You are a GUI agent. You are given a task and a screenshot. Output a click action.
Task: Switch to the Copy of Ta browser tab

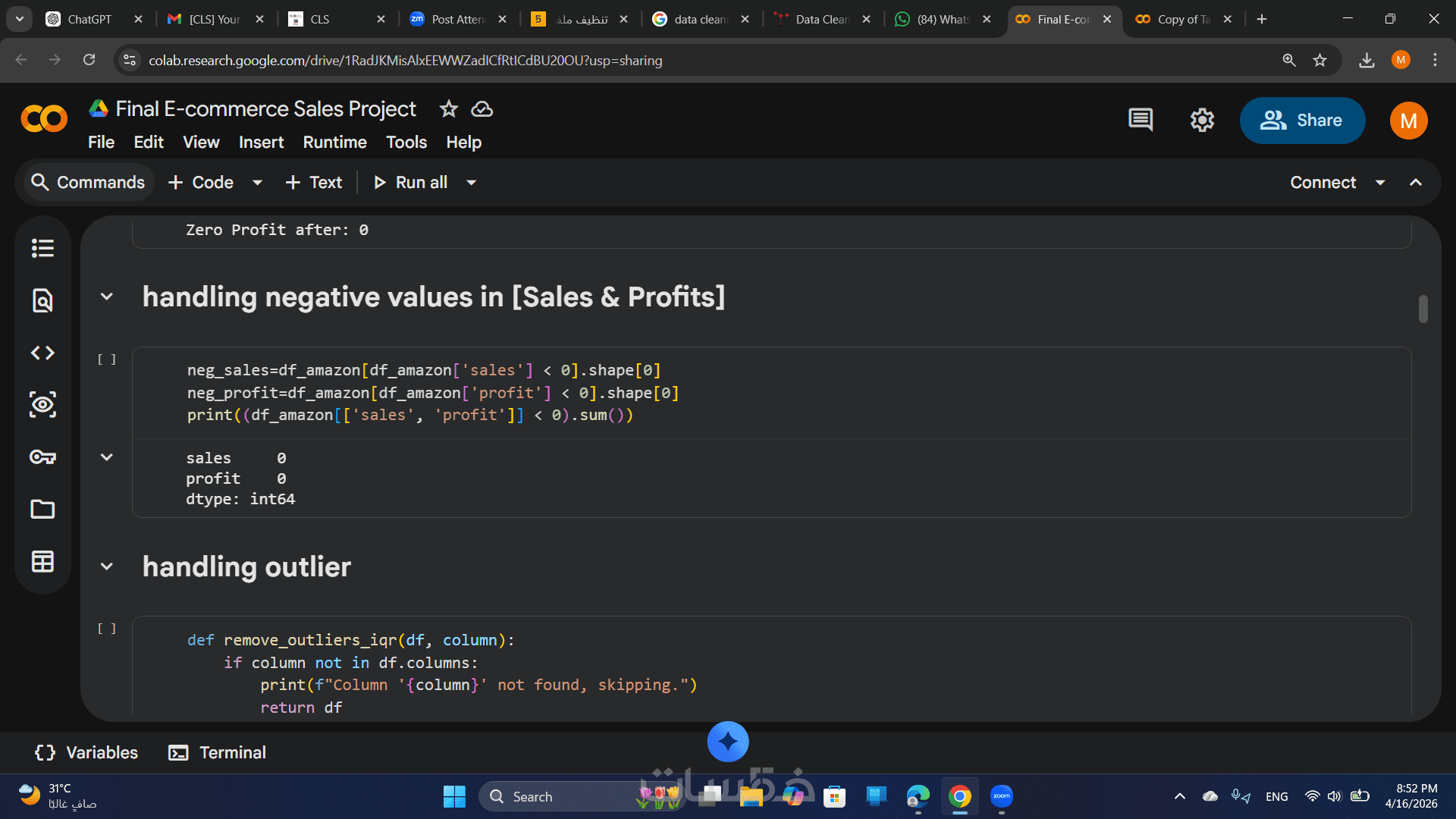(x=1181, y=19)
